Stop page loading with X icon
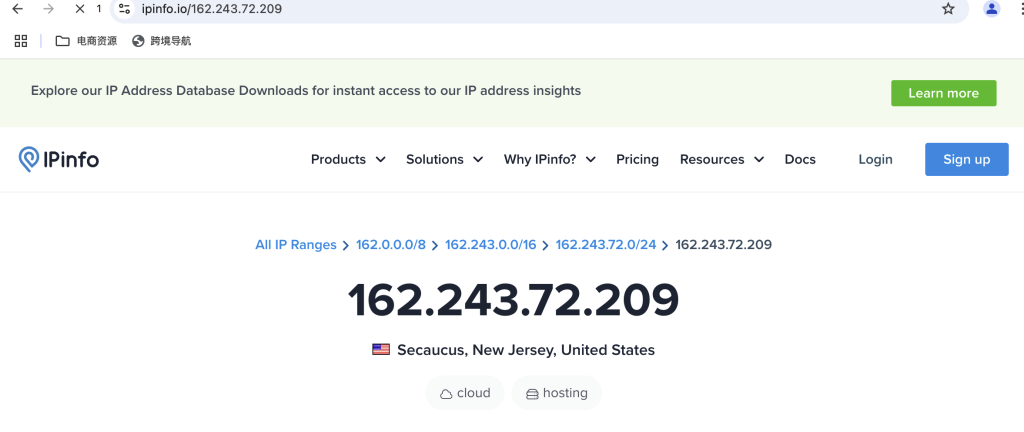Image resolution: width=1024 pixels, height=432 pixels. pyautogui.click(x=80, y=9)
